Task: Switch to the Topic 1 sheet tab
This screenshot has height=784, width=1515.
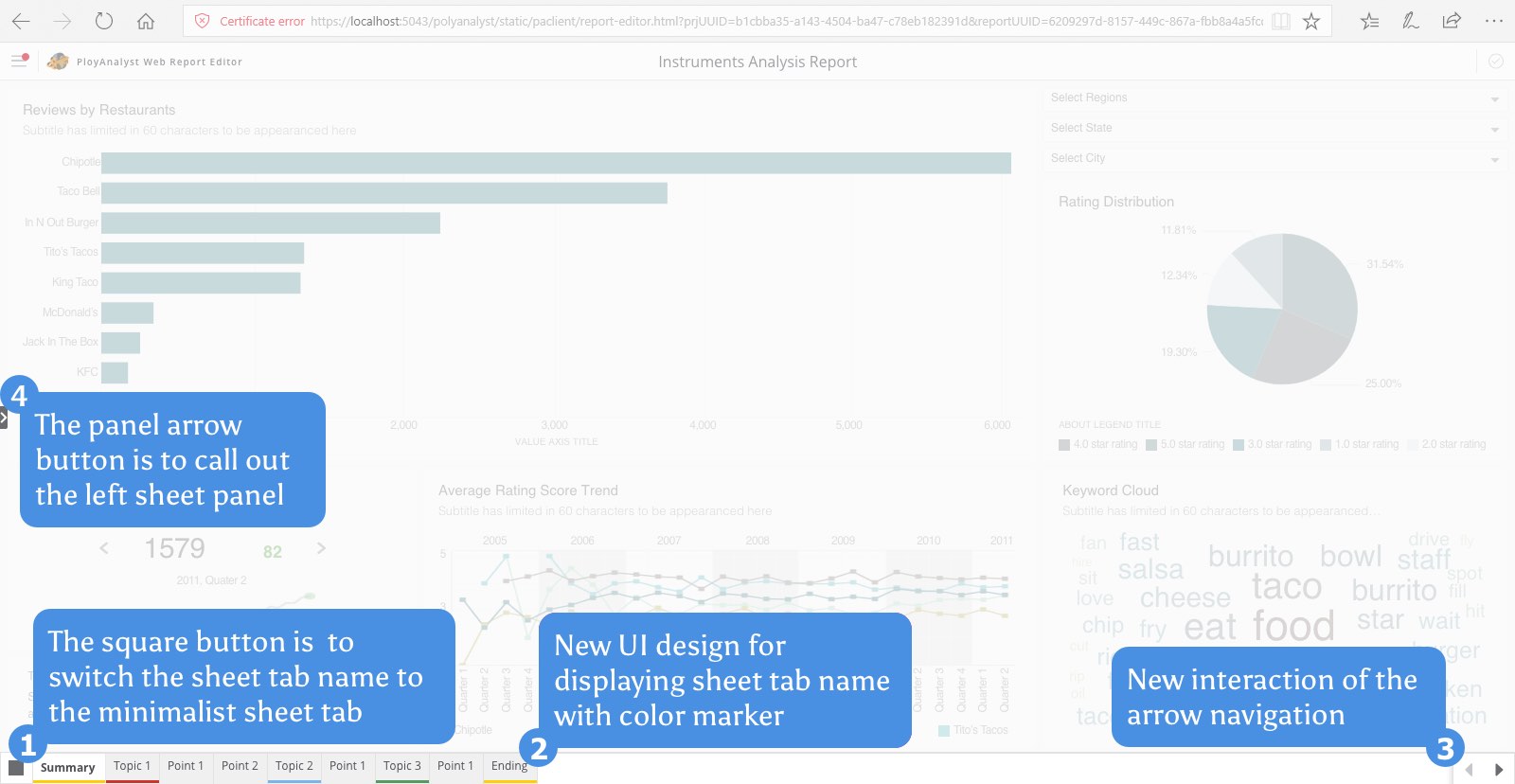Action: [132, 767]
